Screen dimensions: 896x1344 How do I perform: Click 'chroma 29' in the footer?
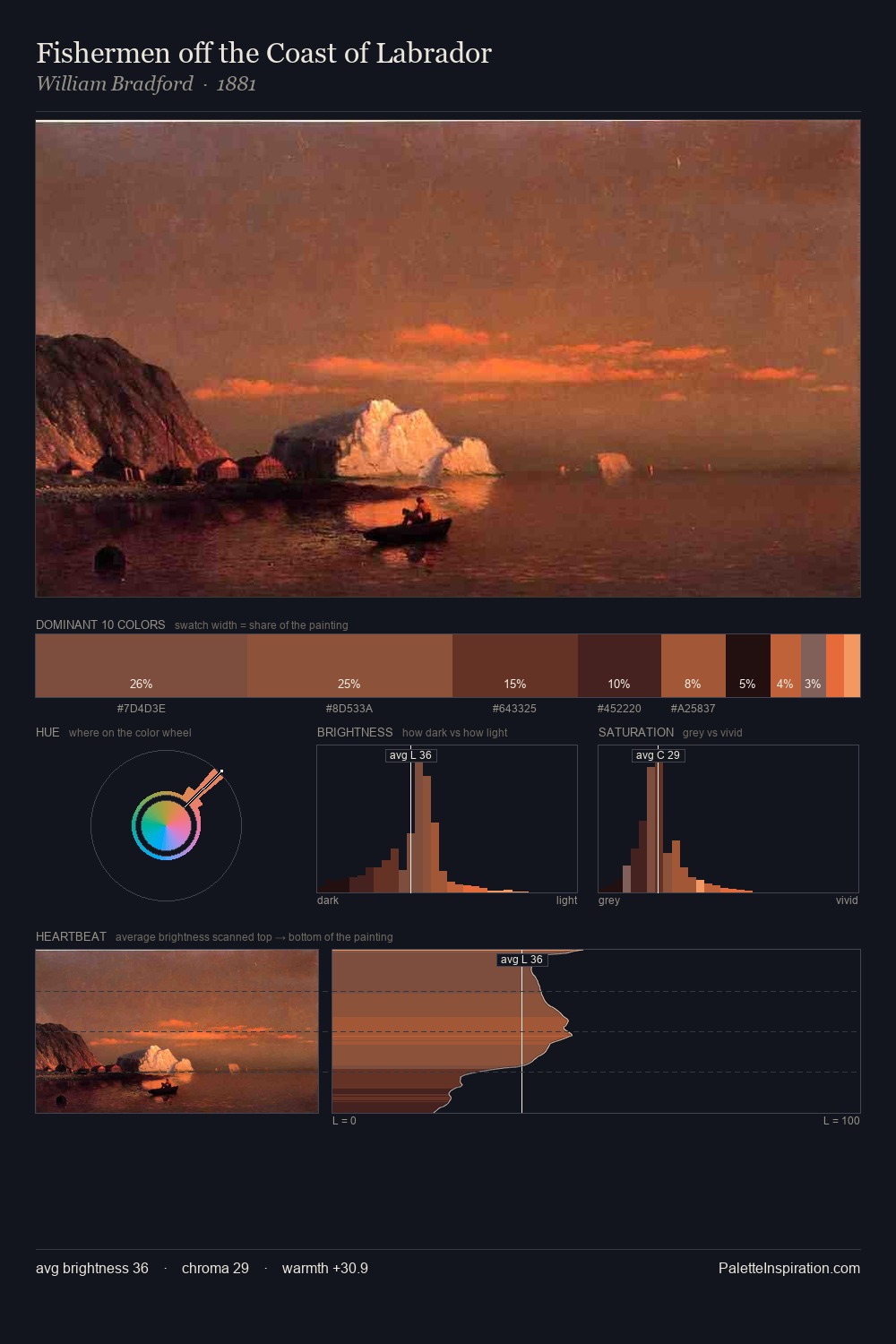[215, 1269]
